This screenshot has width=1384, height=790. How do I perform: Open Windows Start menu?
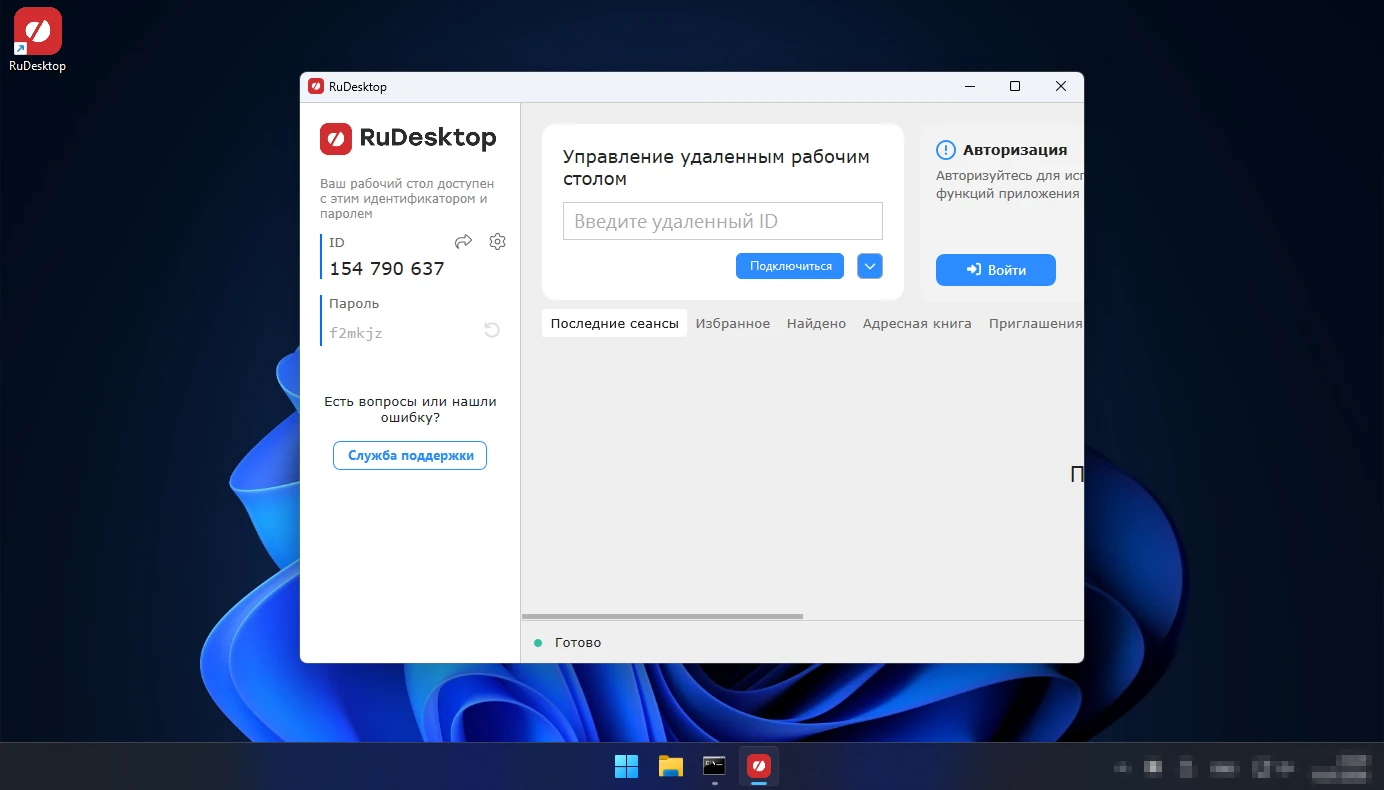[x=626, y=767]
